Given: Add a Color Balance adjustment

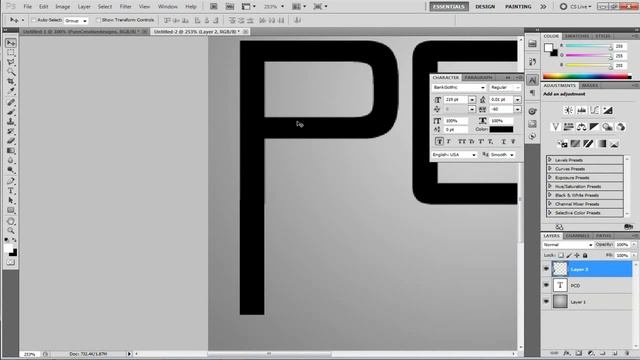Looking at the screenshot, I should pos(581,127).
